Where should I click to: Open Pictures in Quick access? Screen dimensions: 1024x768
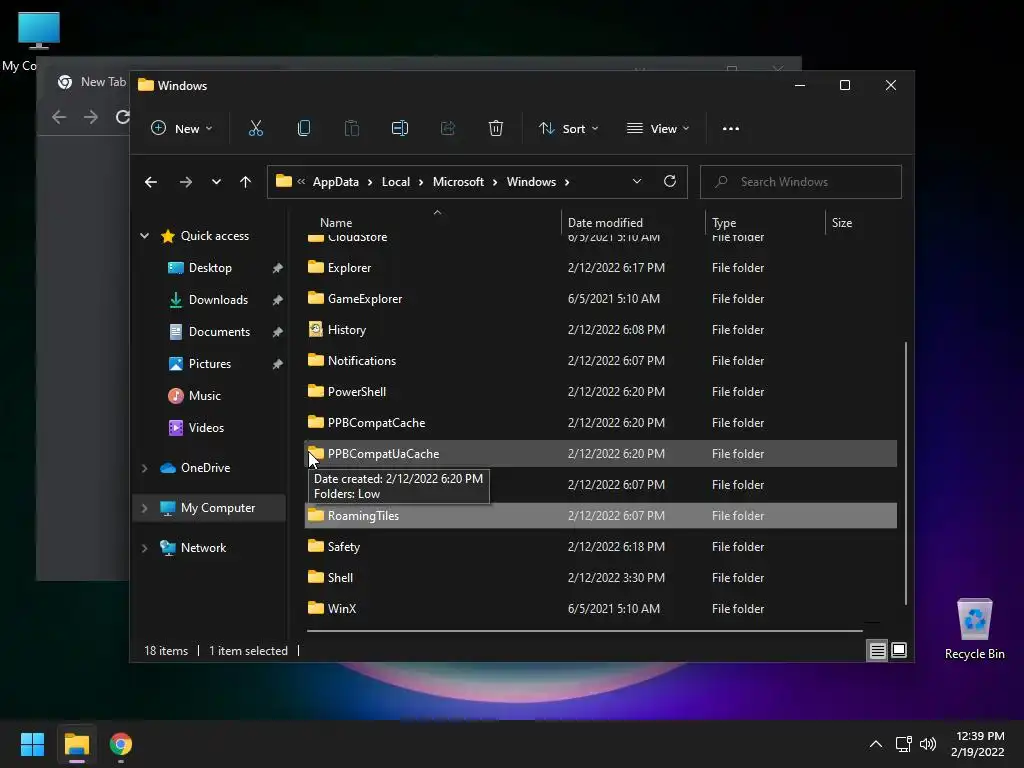point(210,364)
